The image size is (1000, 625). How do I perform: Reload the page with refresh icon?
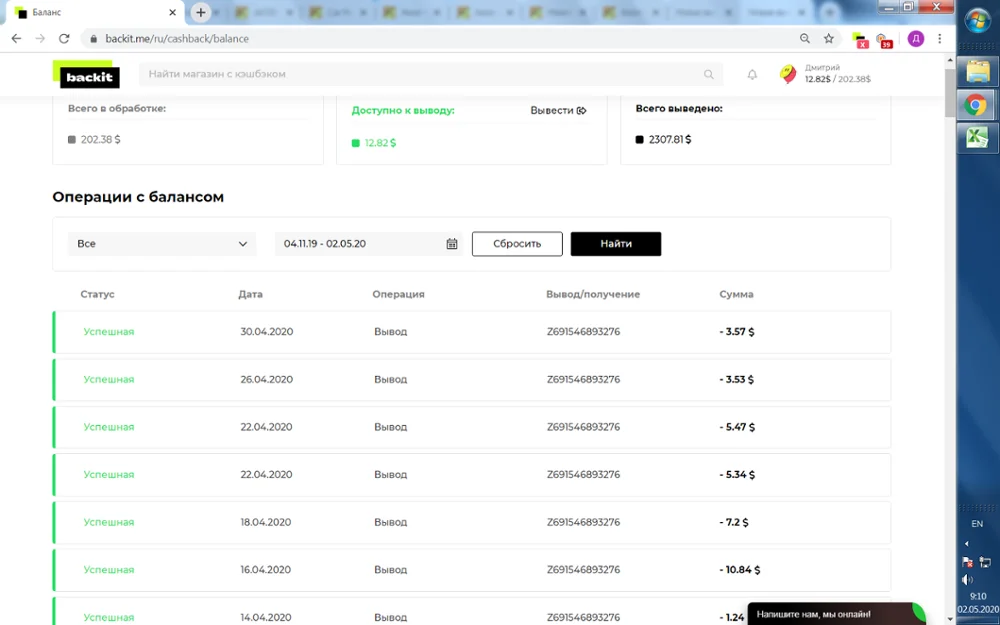coord(64,38)
